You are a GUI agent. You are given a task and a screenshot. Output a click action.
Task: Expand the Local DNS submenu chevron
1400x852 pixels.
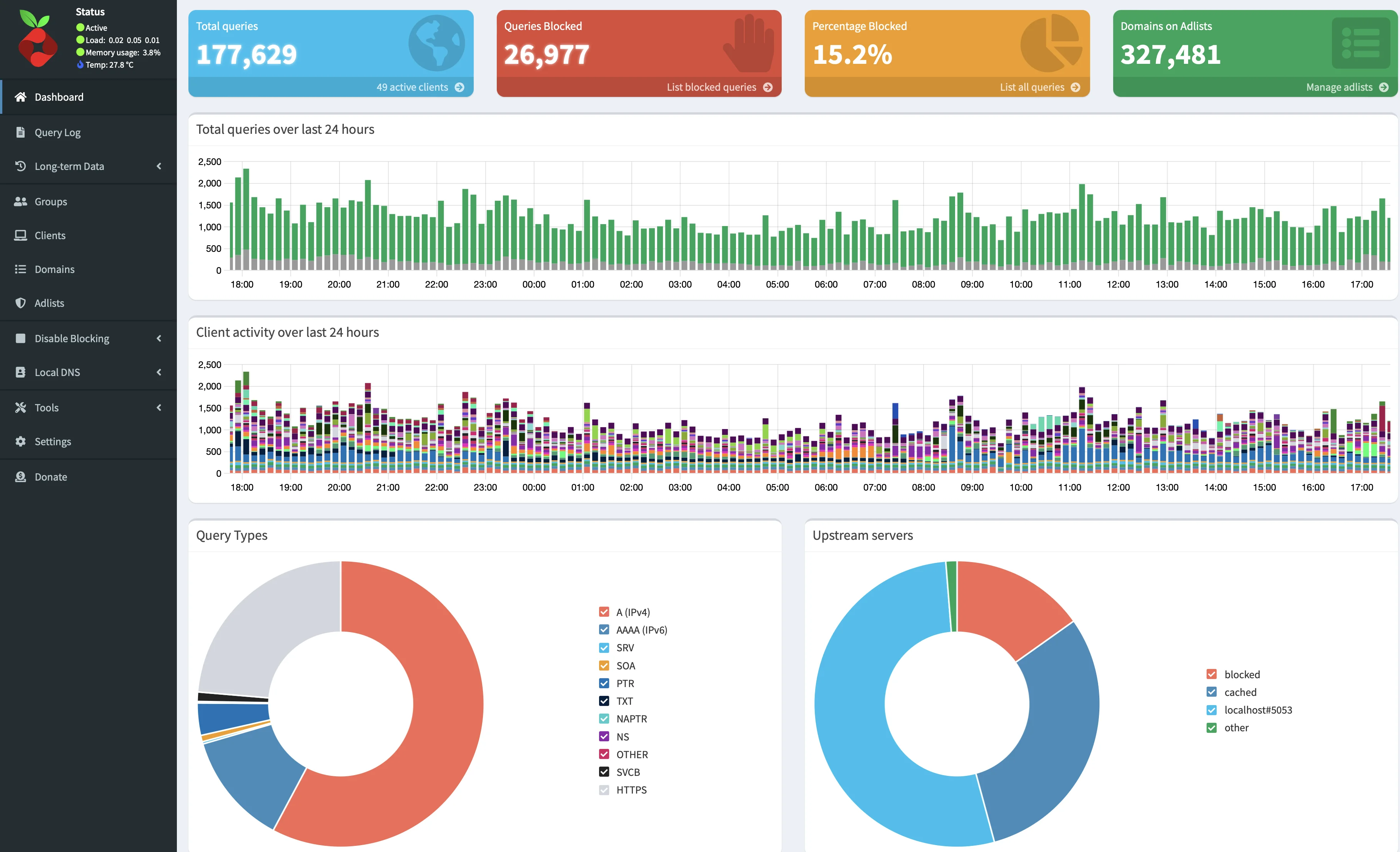[x=159, y=372]
